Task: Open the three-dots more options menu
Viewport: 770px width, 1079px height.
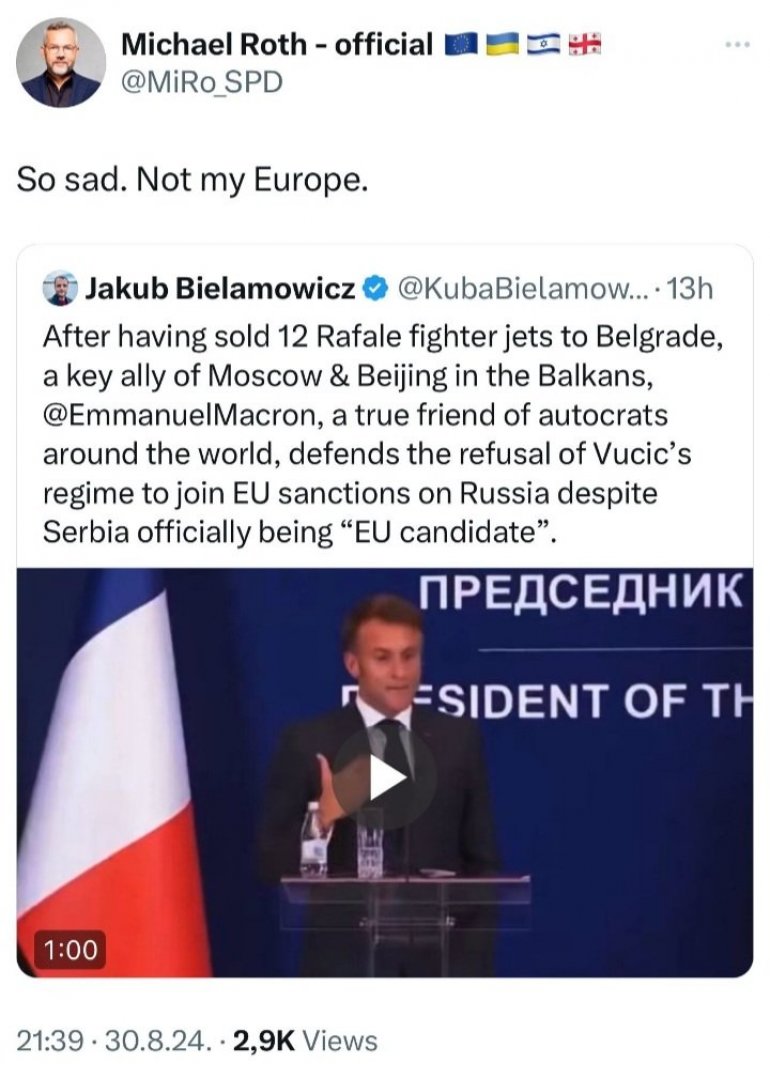Action: pos(737,44)
